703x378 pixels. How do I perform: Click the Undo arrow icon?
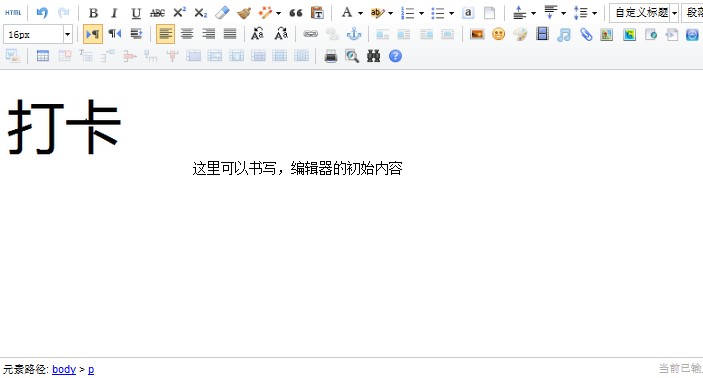42,13
